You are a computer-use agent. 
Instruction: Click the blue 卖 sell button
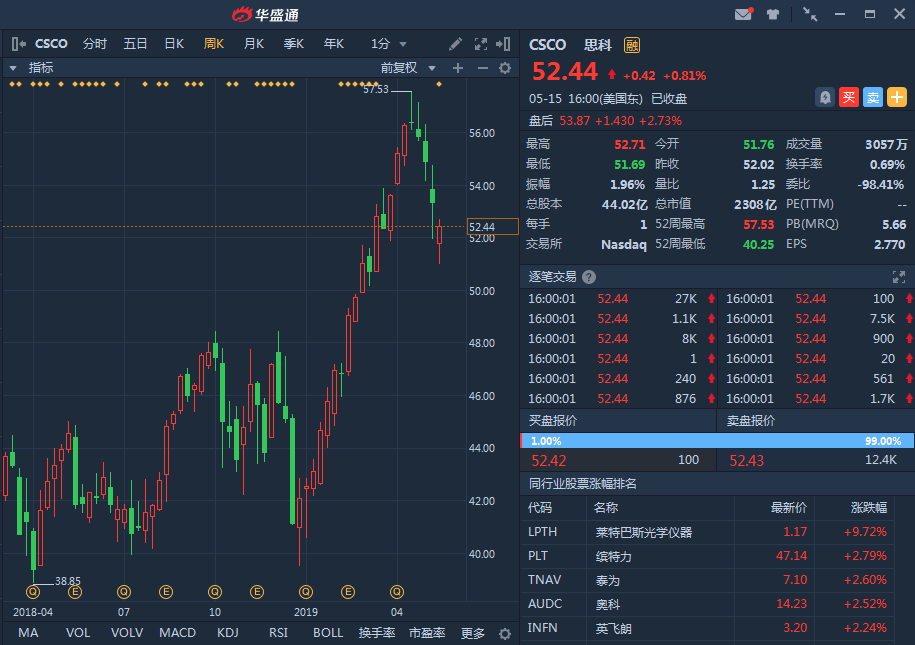click(x=873, y=97)
